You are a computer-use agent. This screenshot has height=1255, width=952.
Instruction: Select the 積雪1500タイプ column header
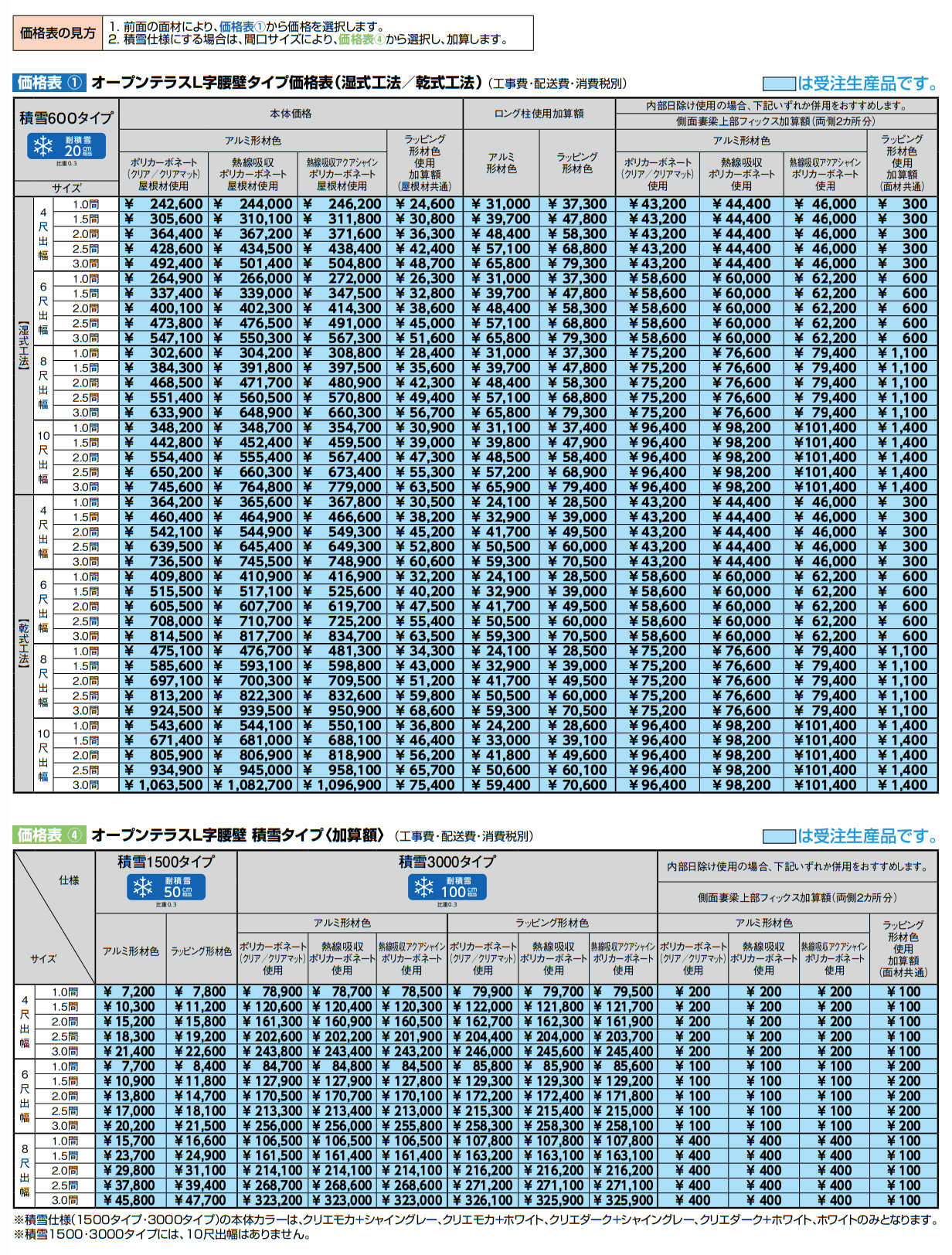[165, 862]
